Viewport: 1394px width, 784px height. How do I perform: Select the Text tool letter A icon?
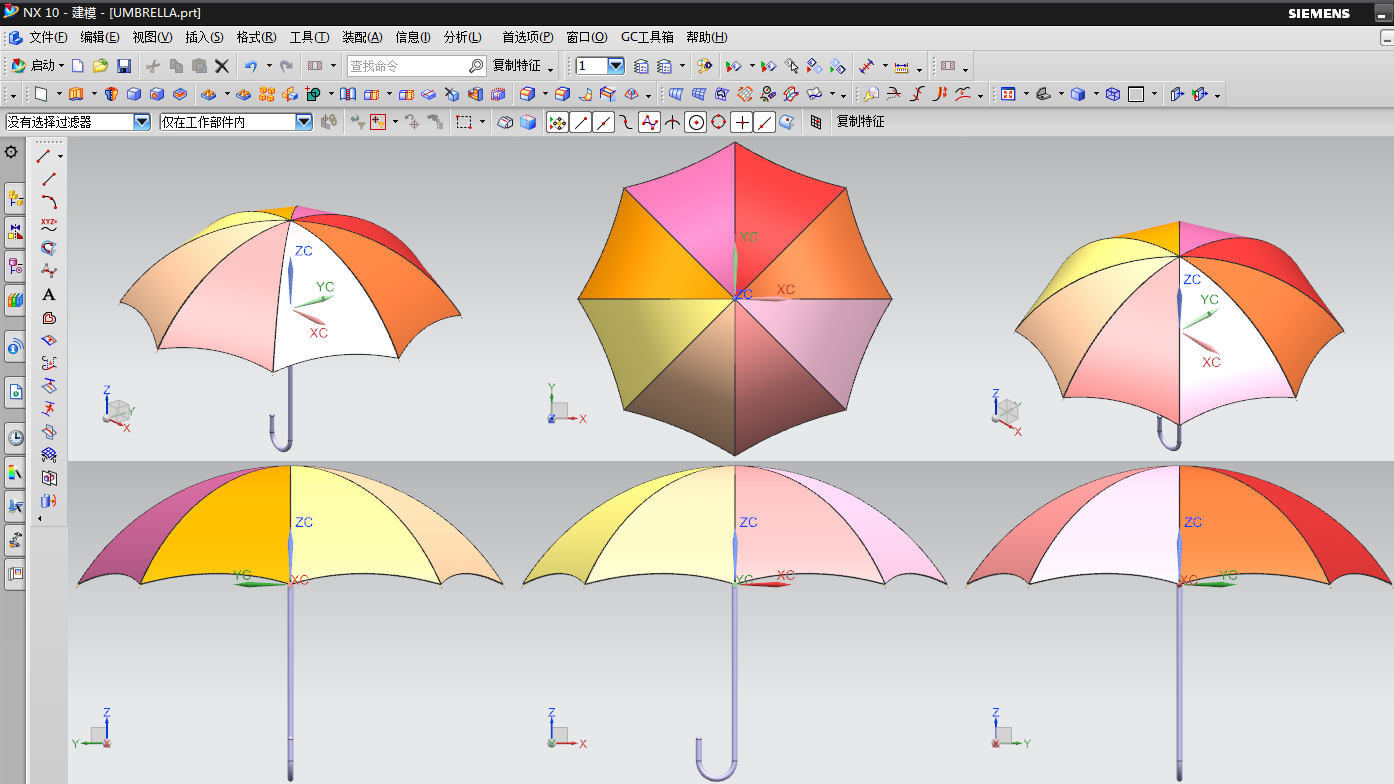(x=48, y=295)
